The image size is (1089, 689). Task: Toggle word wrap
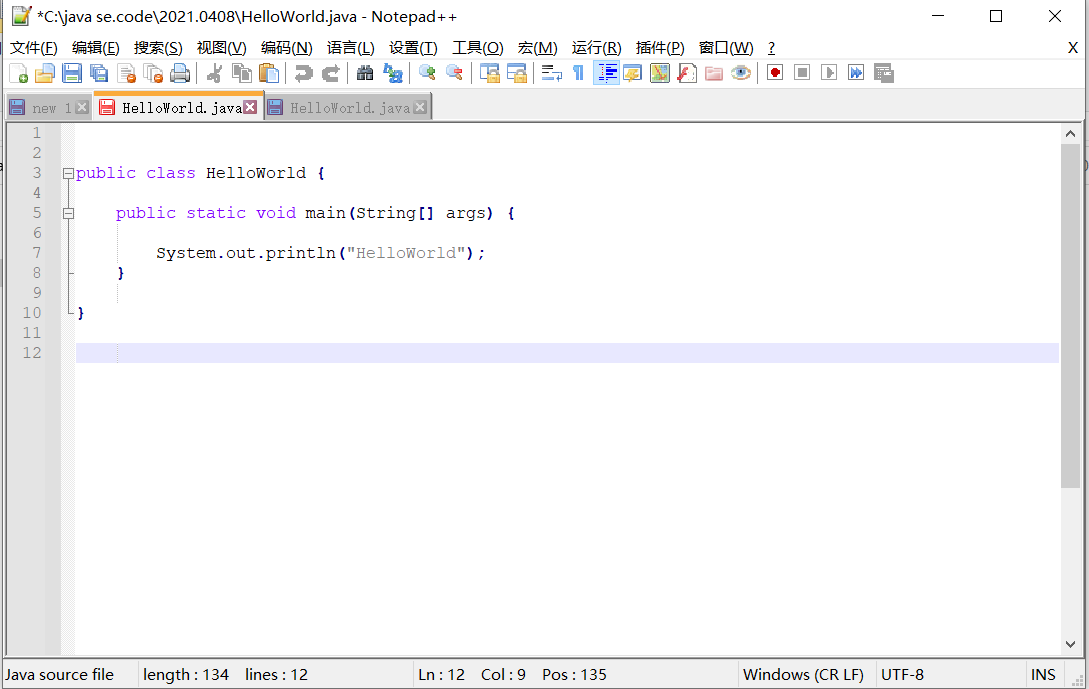click(551, 73)
